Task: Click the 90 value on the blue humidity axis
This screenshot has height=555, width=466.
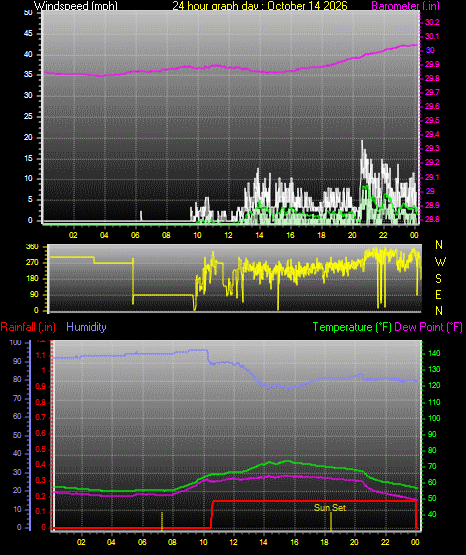Action: [17, 361]
